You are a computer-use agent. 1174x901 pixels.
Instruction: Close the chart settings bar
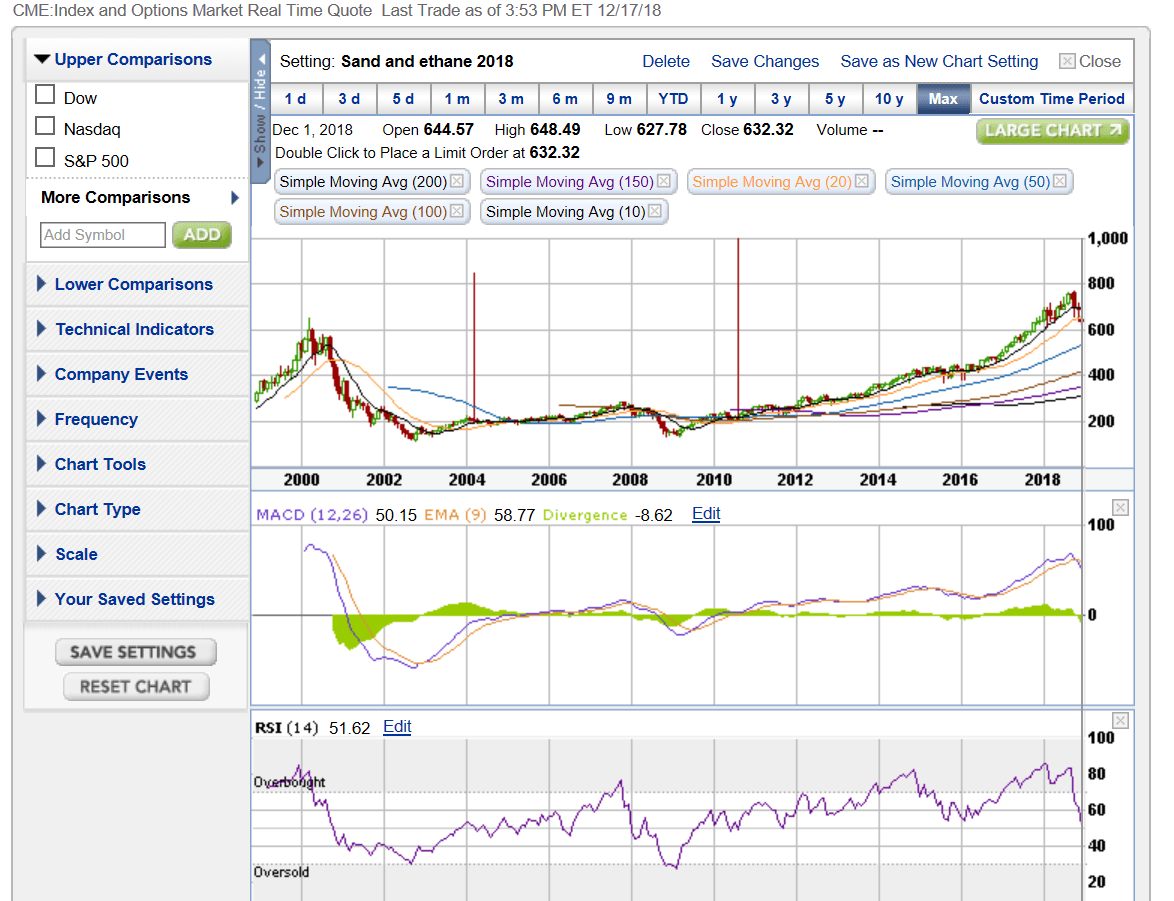click(x=1090, y=61)
